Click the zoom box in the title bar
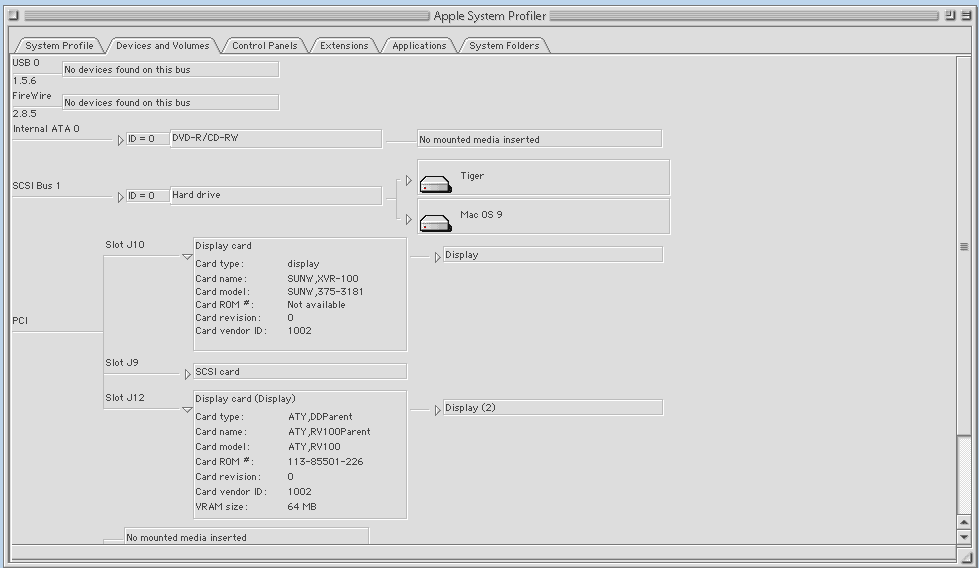The width and height of the screenshot is (979, 568). [950, 16]
